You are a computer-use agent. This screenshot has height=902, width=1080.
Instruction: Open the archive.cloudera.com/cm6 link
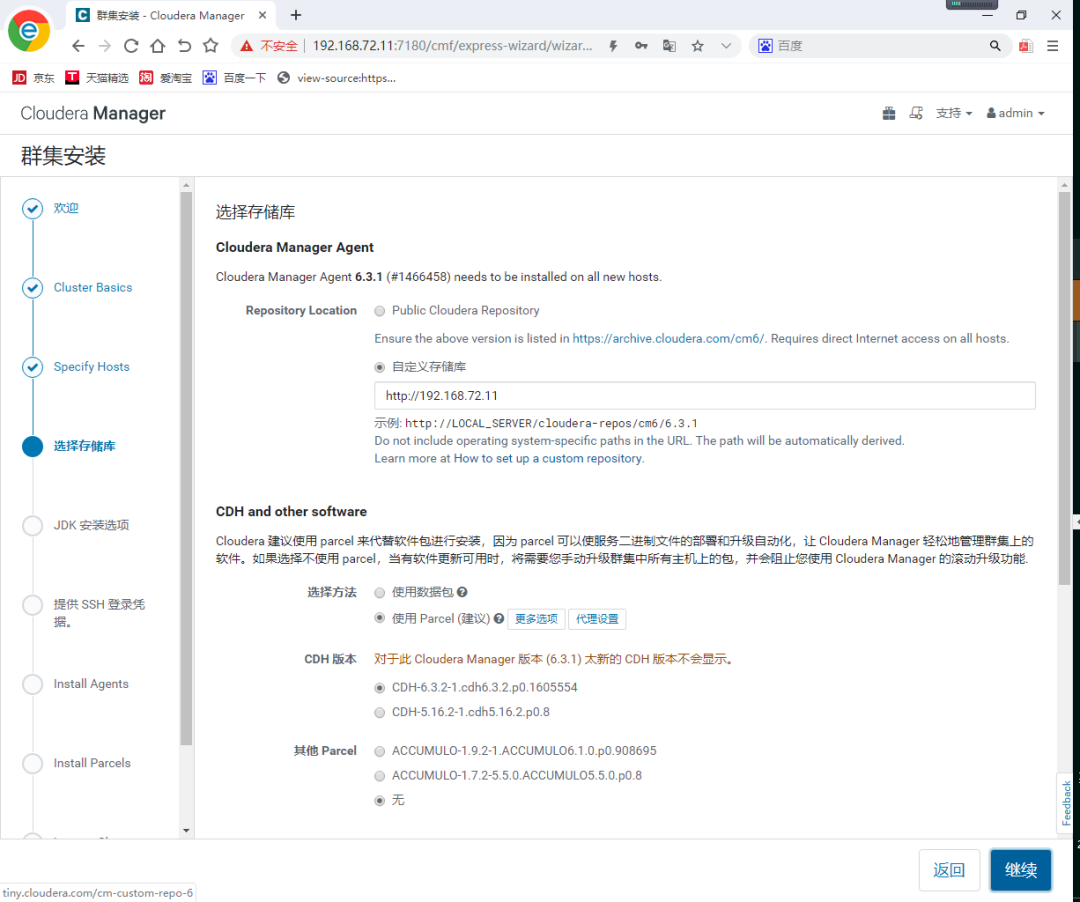click(x=668, y=339)
